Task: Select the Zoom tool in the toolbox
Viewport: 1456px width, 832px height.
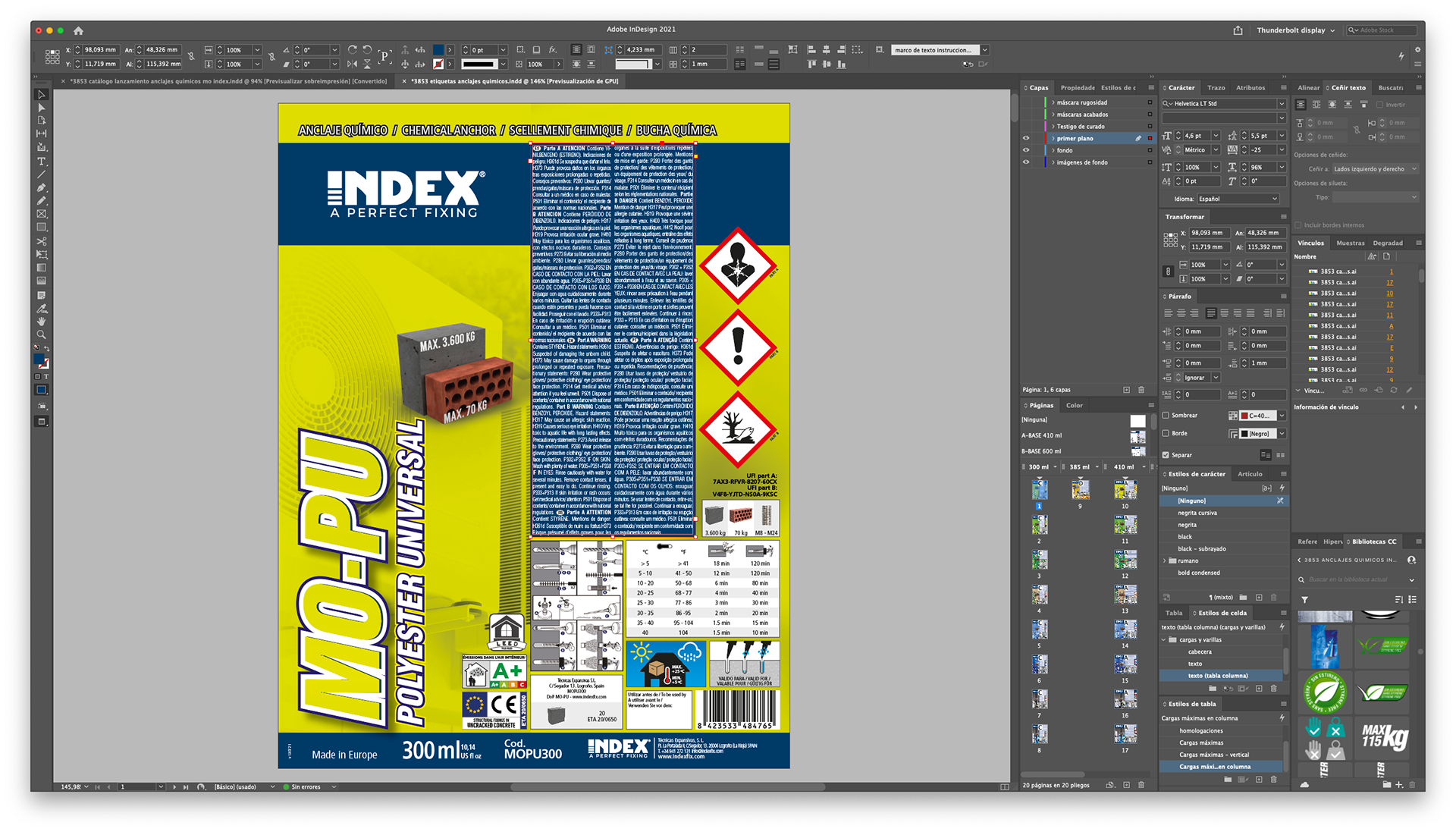Action: pyautogui.click(x=42, y=334)
